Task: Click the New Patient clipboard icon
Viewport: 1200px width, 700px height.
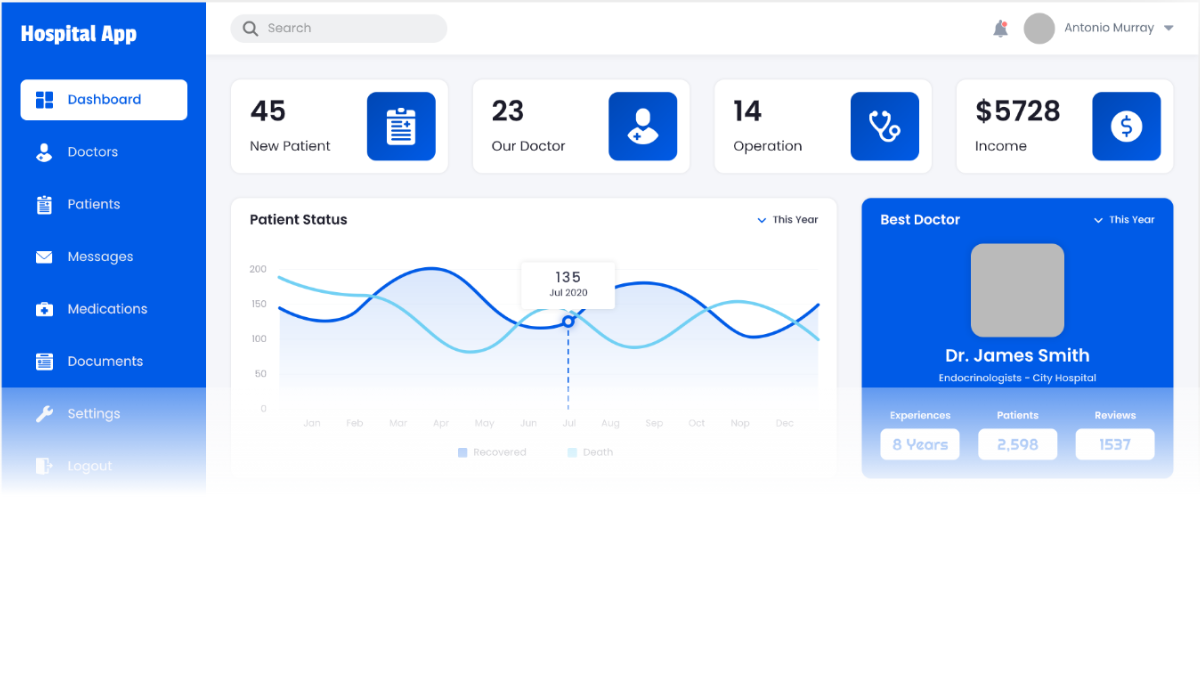Action: point(401,127)
